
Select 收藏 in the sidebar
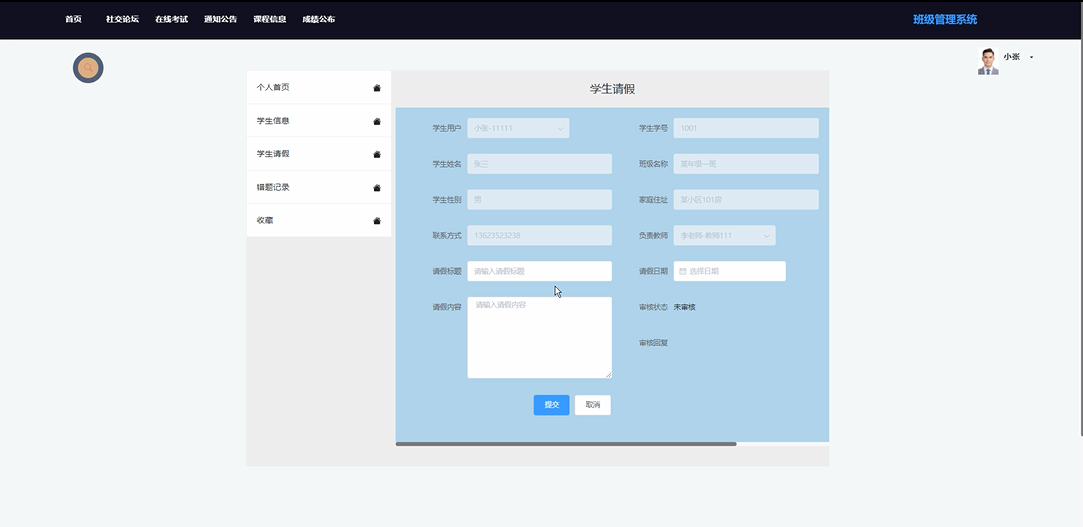(x=318, y=220)
